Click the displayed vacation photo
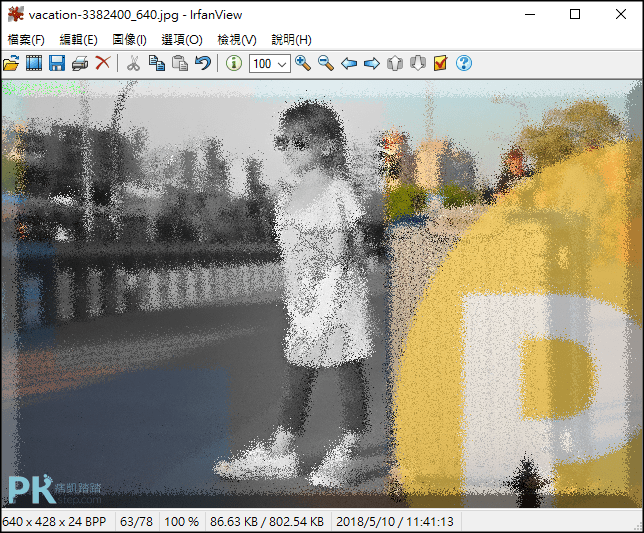Screen dimensions: 644x533 click(x=322, y=294)
